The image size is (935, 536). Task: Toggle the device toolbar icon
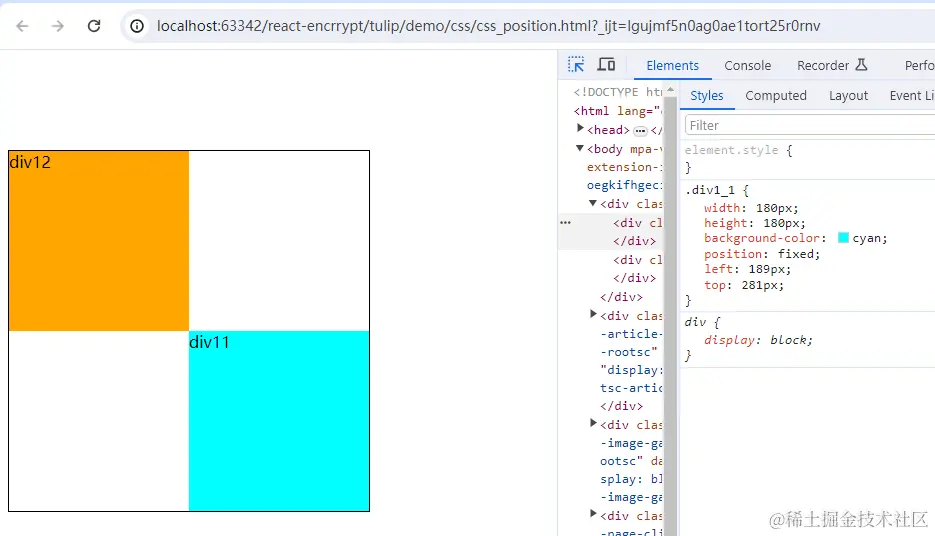point(606,64)
